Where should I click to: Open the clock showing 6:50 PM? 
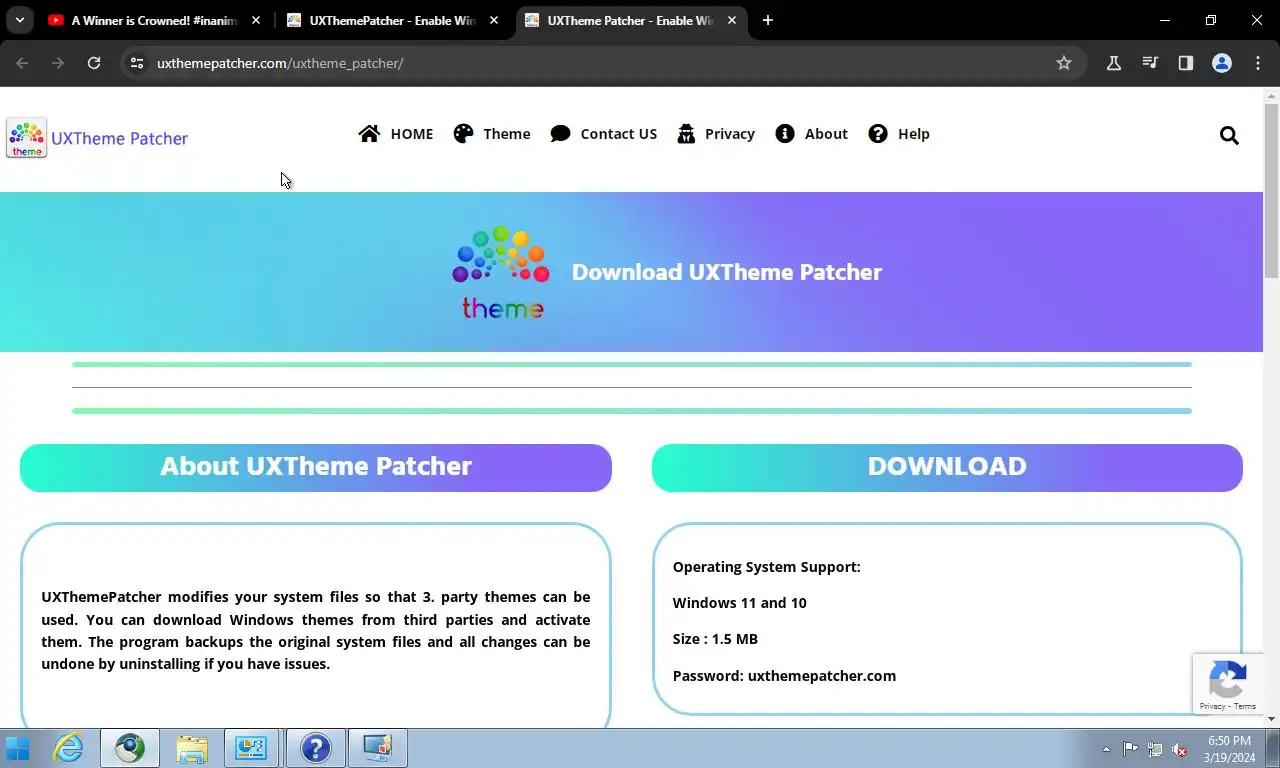tap(1229, 749)
